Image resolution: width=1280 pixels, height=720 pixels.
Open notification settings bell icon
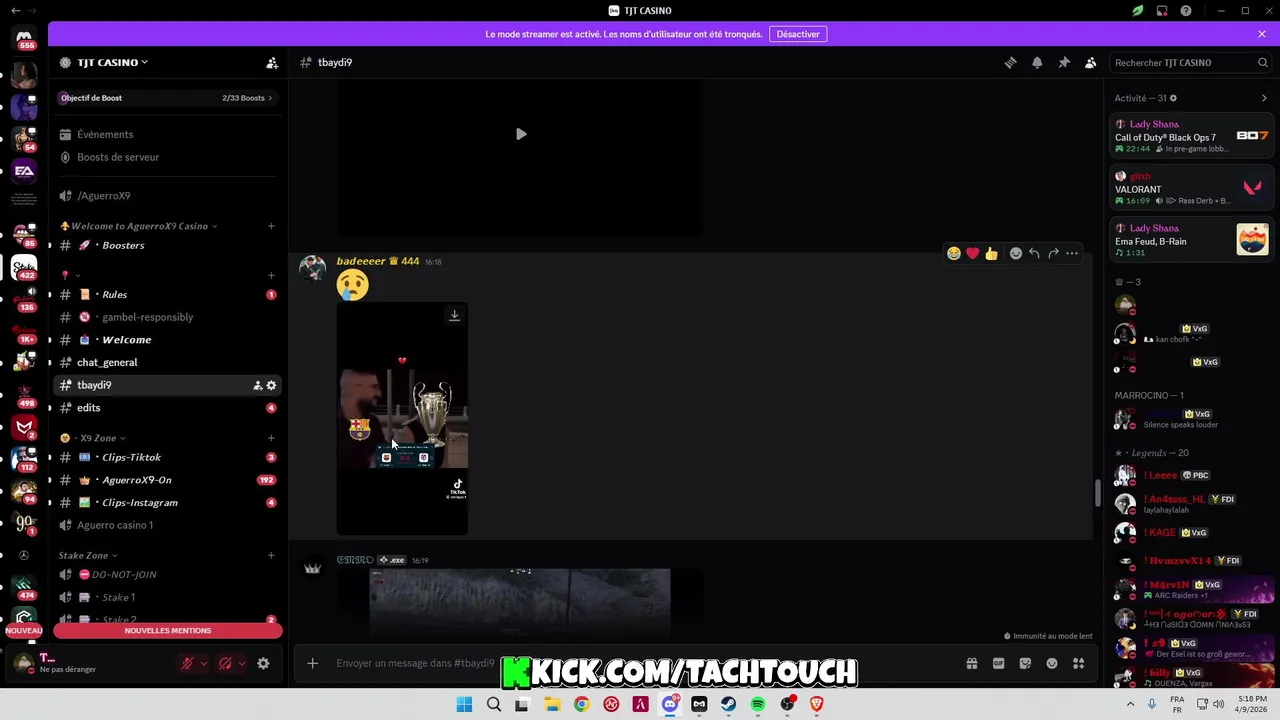point(1037,62)
